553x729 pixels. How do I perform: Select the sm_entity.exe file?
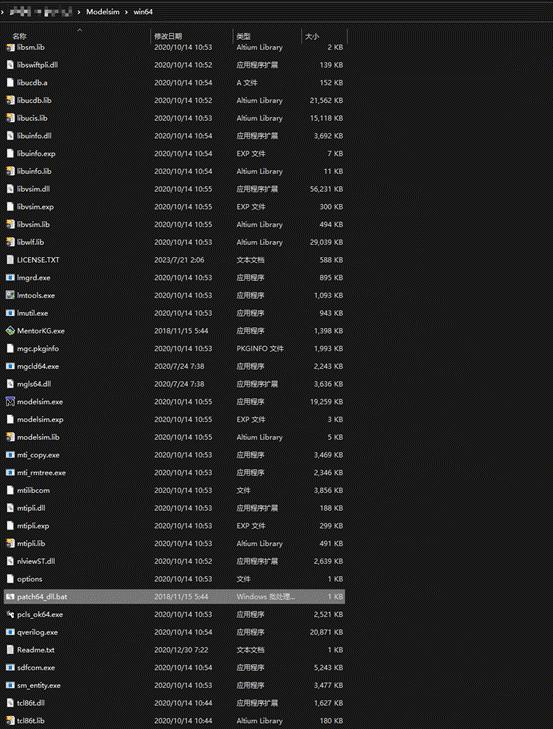click(174, 685)
